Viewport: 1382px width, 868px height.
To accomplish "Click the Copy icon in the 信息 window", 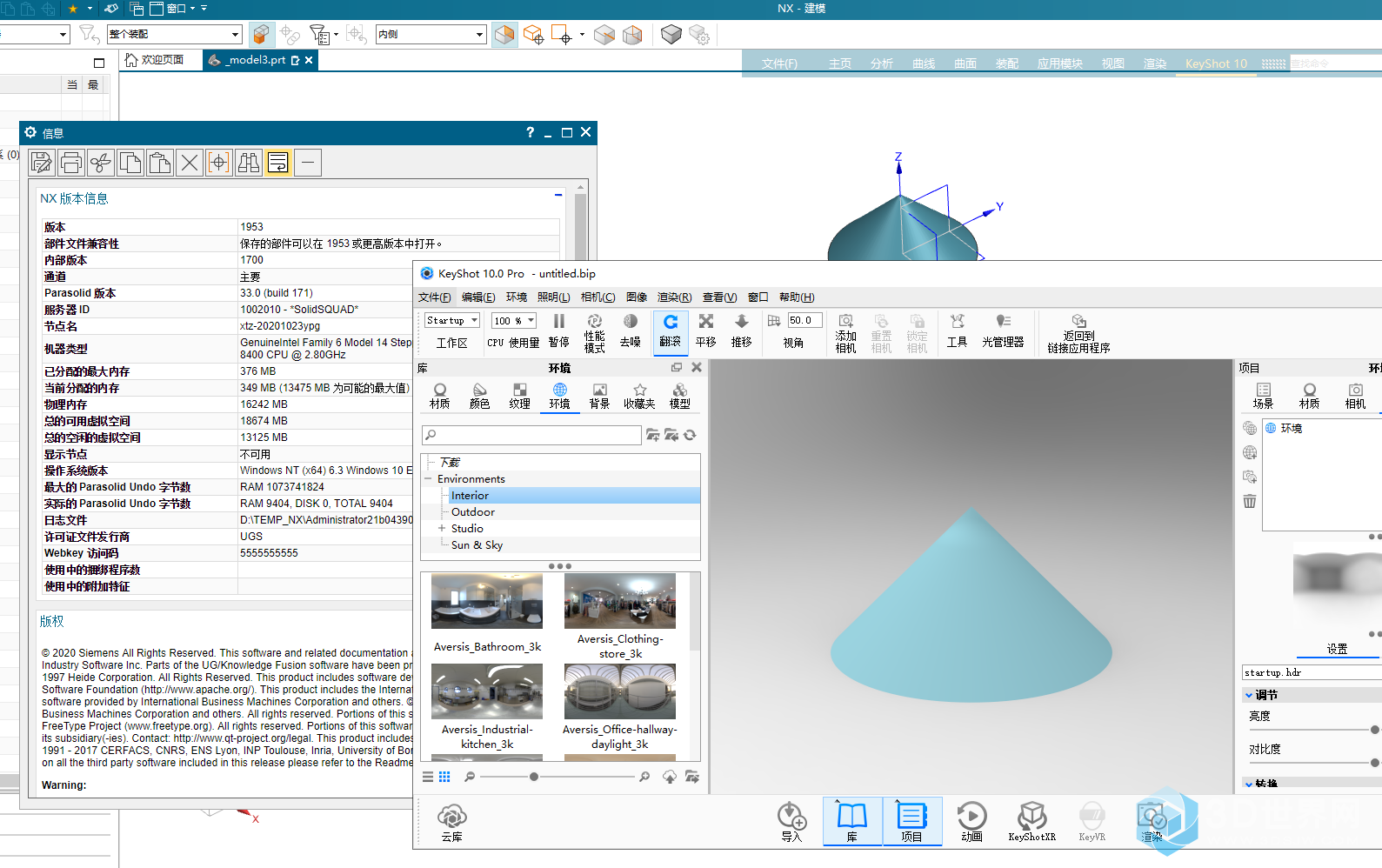I will pyautogui.click(x=130, y=163).
